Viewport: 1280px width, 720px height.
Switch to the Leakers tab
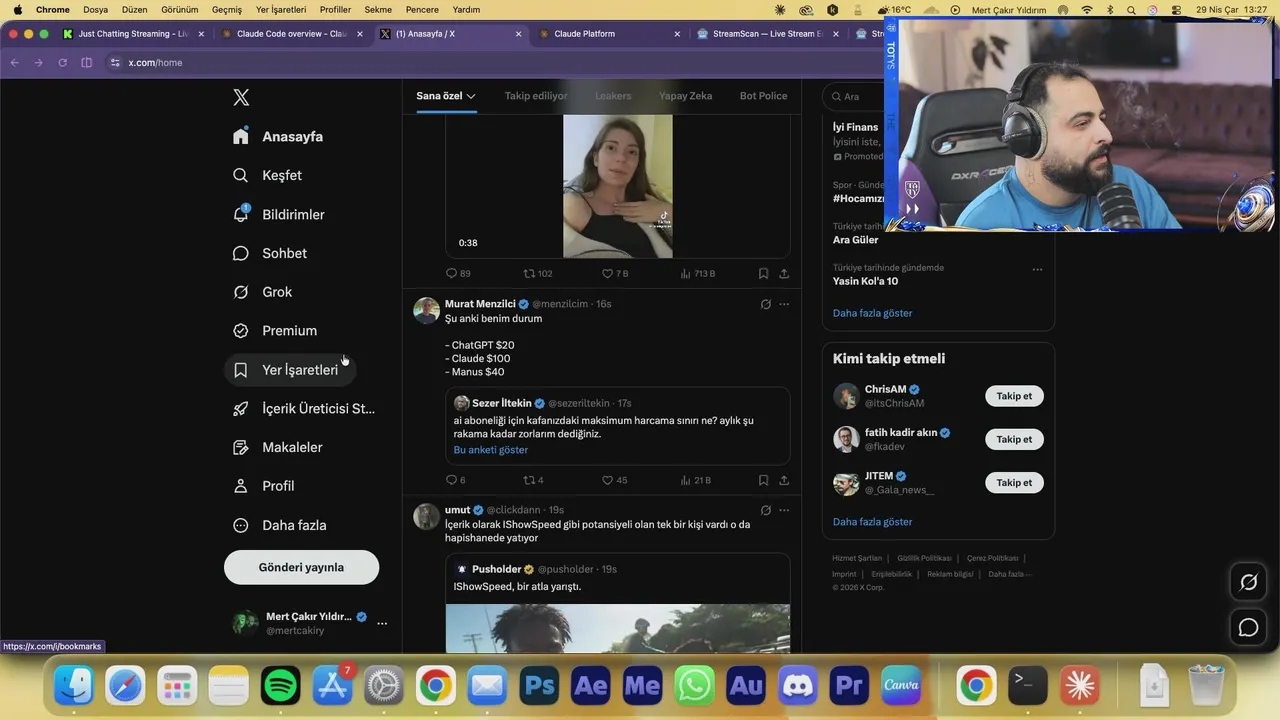(613, 96)
